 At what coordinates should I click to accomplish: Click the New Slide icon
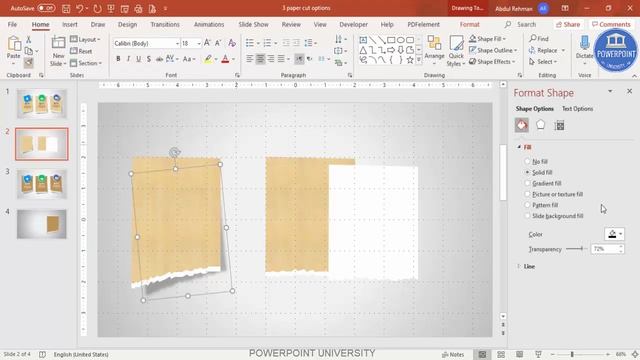58,42
